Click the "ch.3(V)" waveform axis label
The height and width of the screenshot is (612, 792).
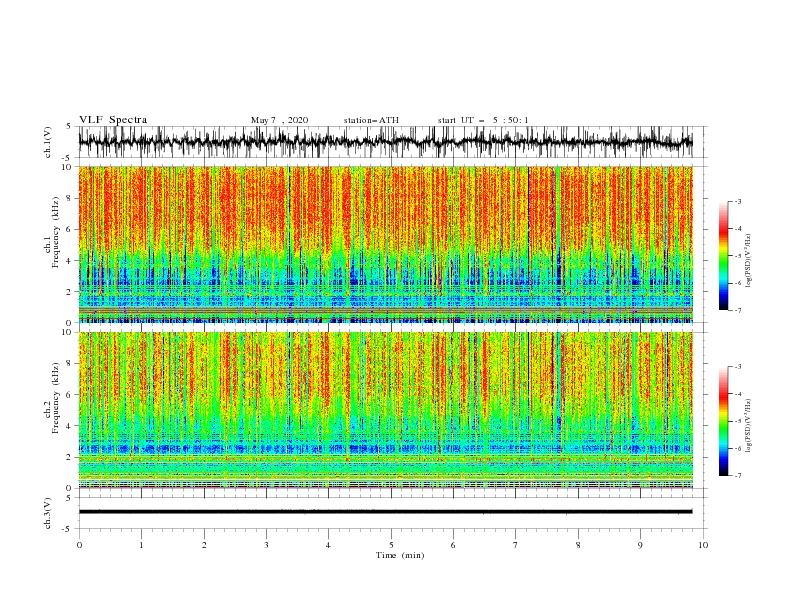(x=48, y=513)
